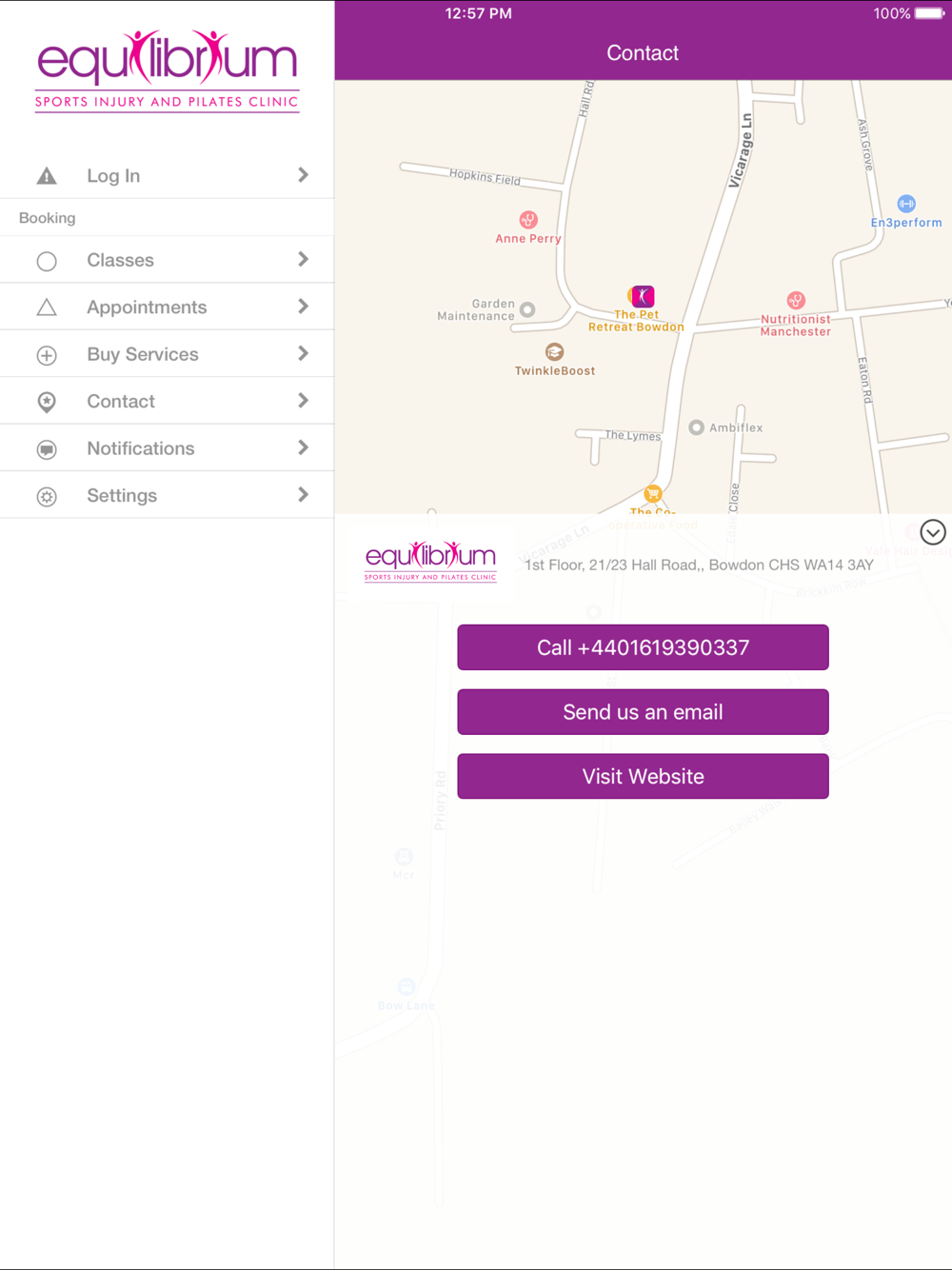The image size is (952, 1270).
Task: Tap the Ash Grove label on map
Action: pos(865,145)
